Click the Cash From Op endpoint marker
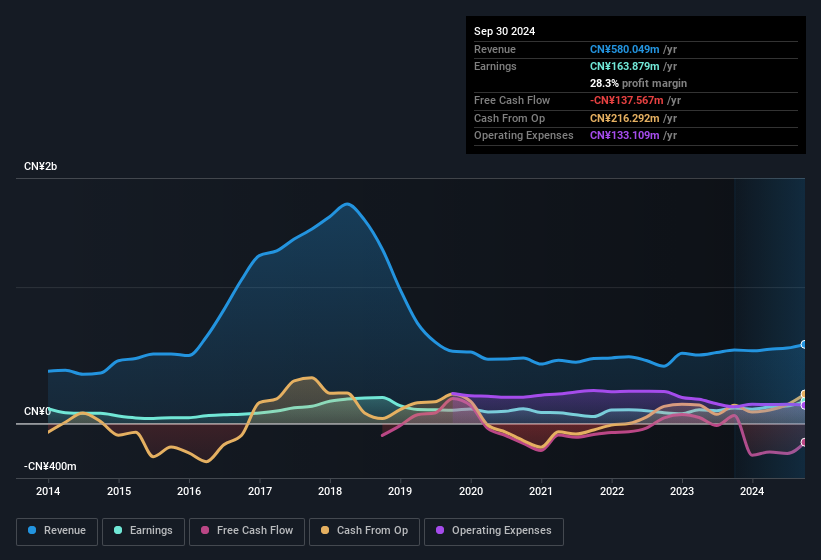 point(804,394)
